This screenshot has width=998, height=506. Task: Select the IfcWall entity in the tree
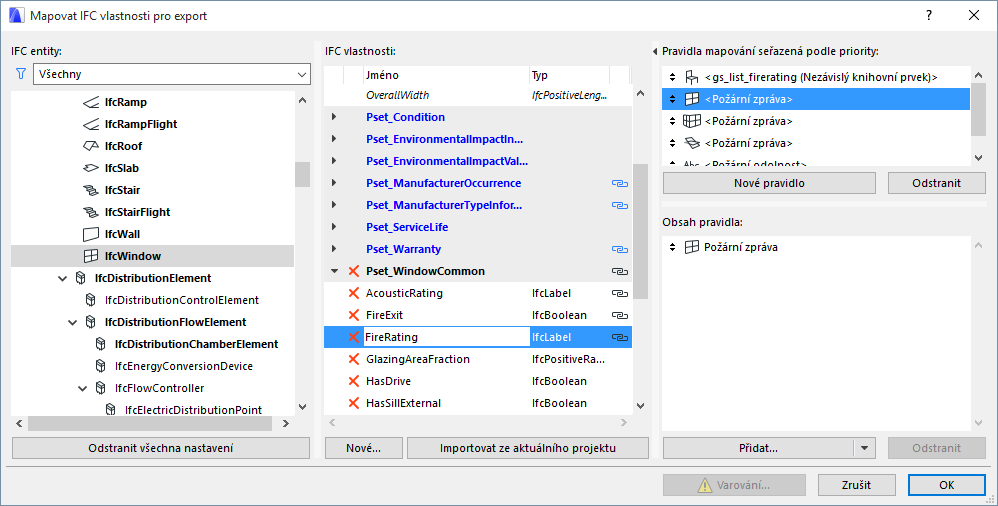[122, 234]
